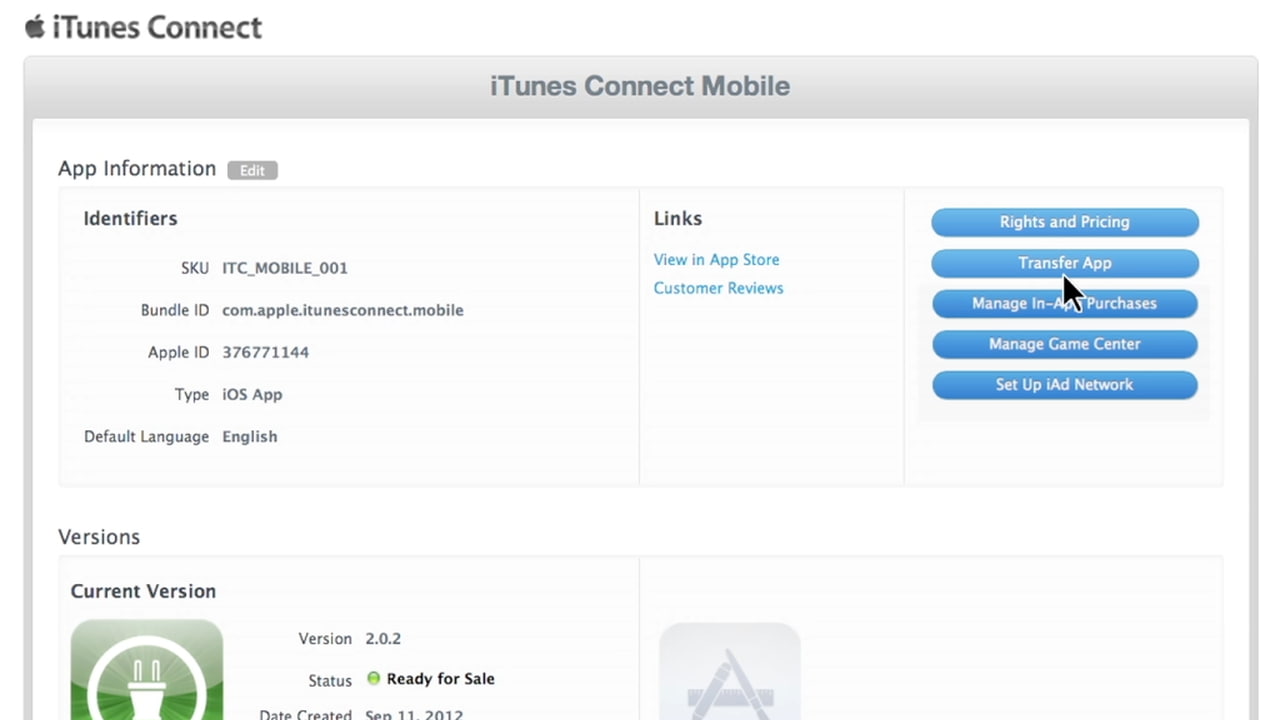Click the iTunes Connect logo text
Image resolution: width=1280 pixels, height=720 pixels.
(160, 27)
